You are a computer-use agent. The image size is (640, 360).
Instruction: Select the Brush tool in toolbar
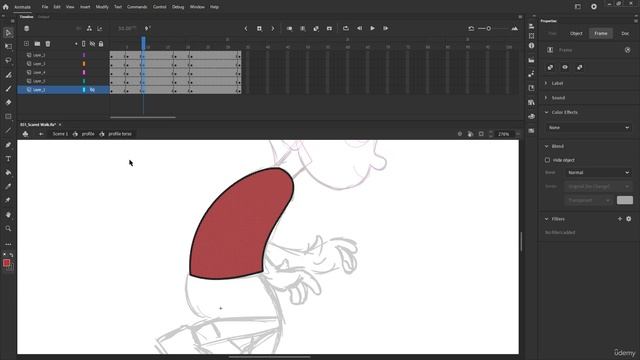[x=8, y=89]
